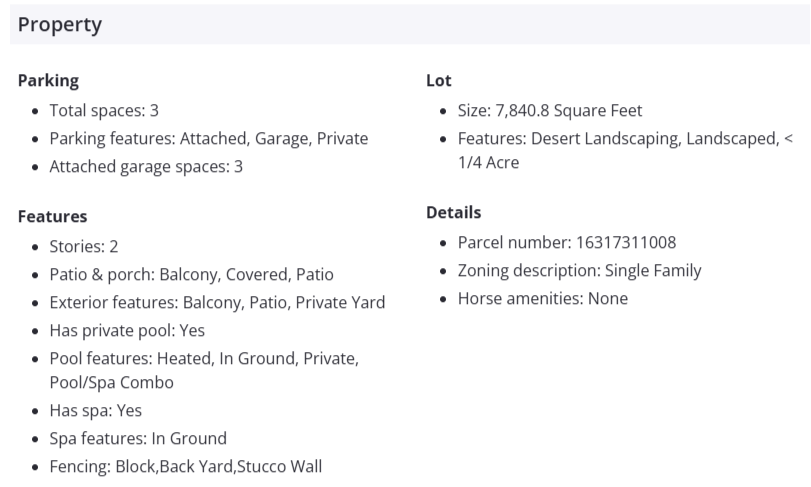Click the Fencing list entry
Viewport: 811px width, 487px height.
pyautogui.click(x=185, y=466)
